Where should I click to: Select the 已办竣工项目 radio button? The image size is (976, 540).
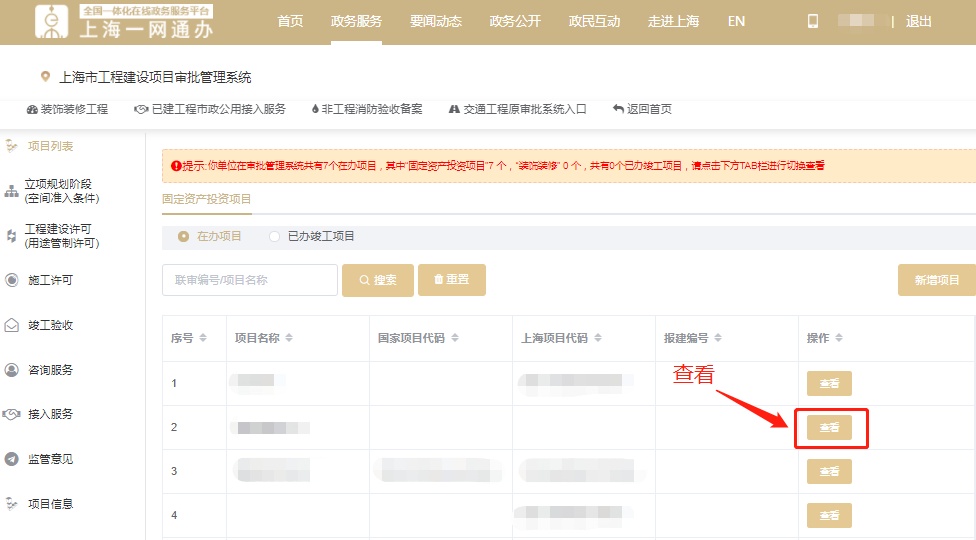pyautogui.click(x=275, y=236)
